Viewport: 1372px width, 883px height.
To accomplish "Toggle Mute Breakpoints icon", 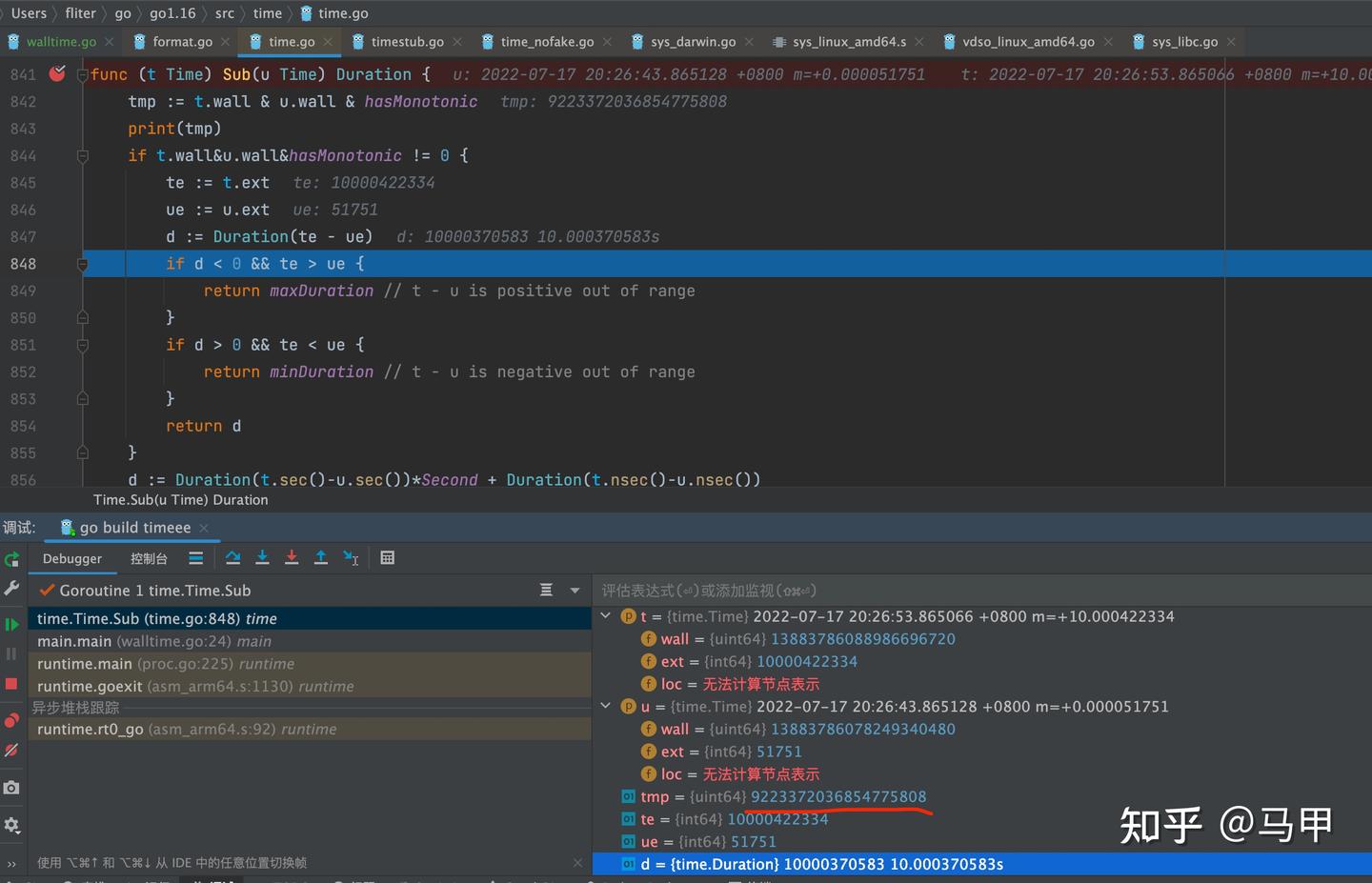I will click(x=11, y=751).
